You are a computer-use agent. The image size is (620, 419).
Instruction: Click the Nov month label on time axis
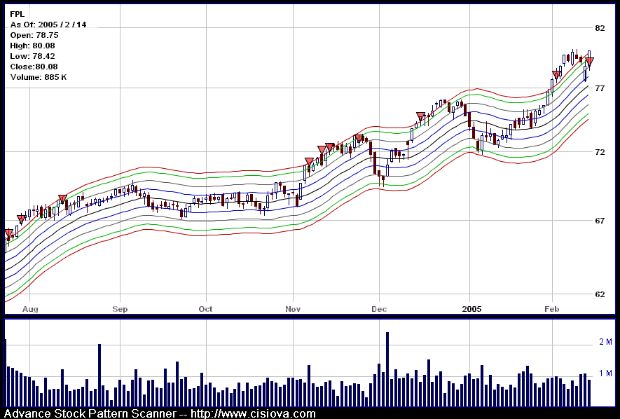[x=293, y=309]
